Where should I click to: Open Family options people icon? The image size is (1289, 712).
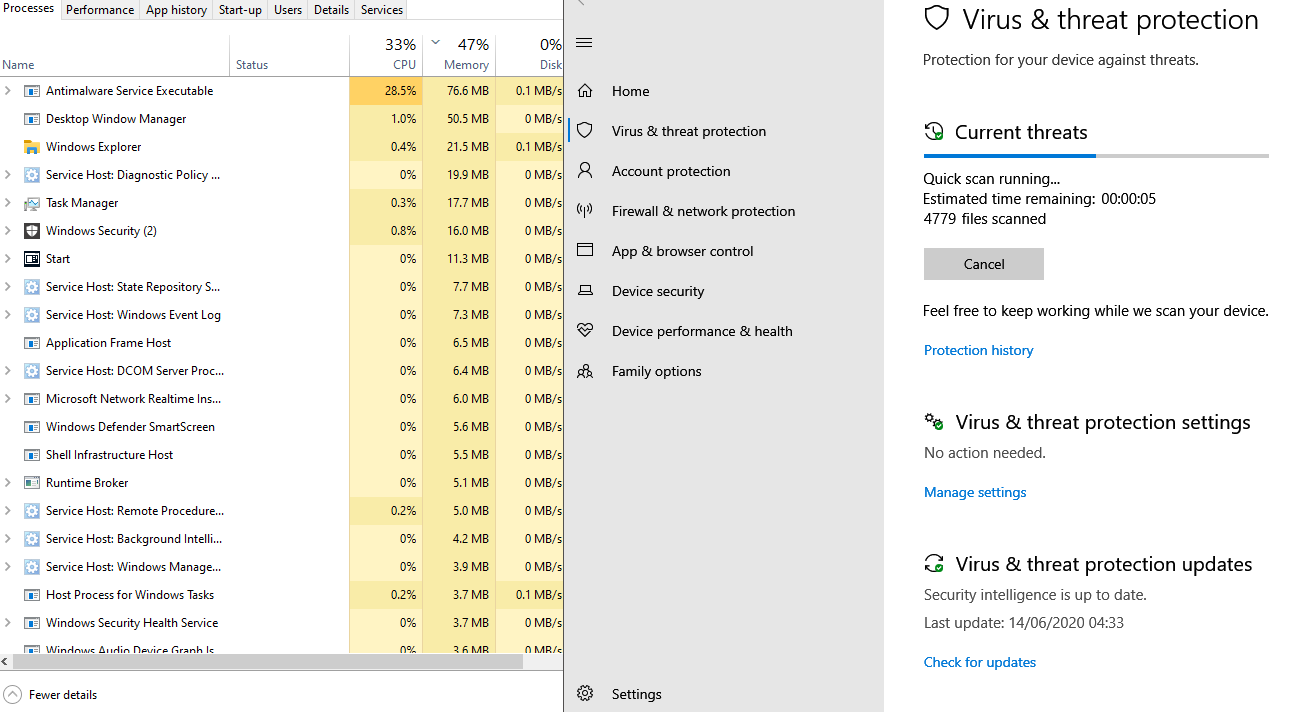(585, 371)
